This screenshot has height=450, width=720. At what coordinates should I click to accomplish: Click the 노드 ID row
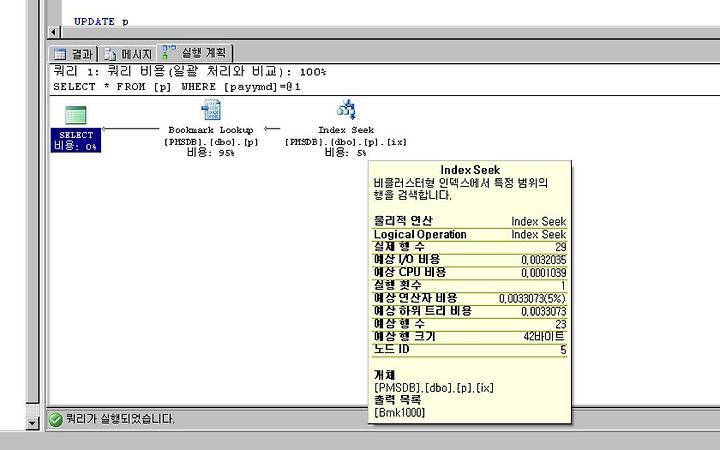(x=470, y=349)
